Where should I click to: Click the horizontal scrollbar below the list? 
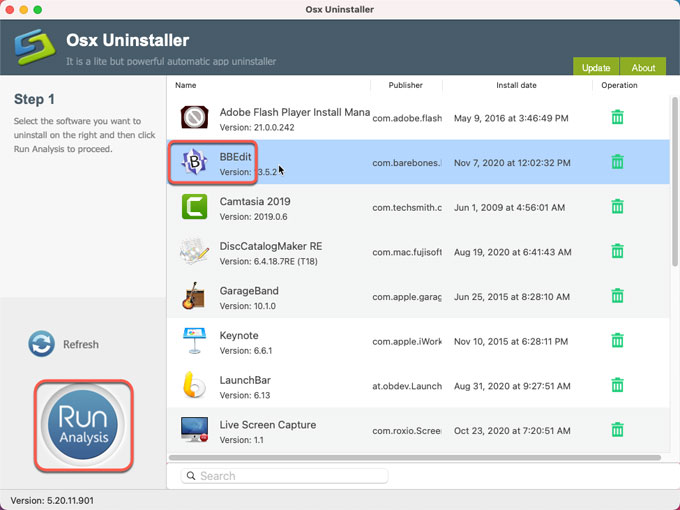click(x=415, y=458)
